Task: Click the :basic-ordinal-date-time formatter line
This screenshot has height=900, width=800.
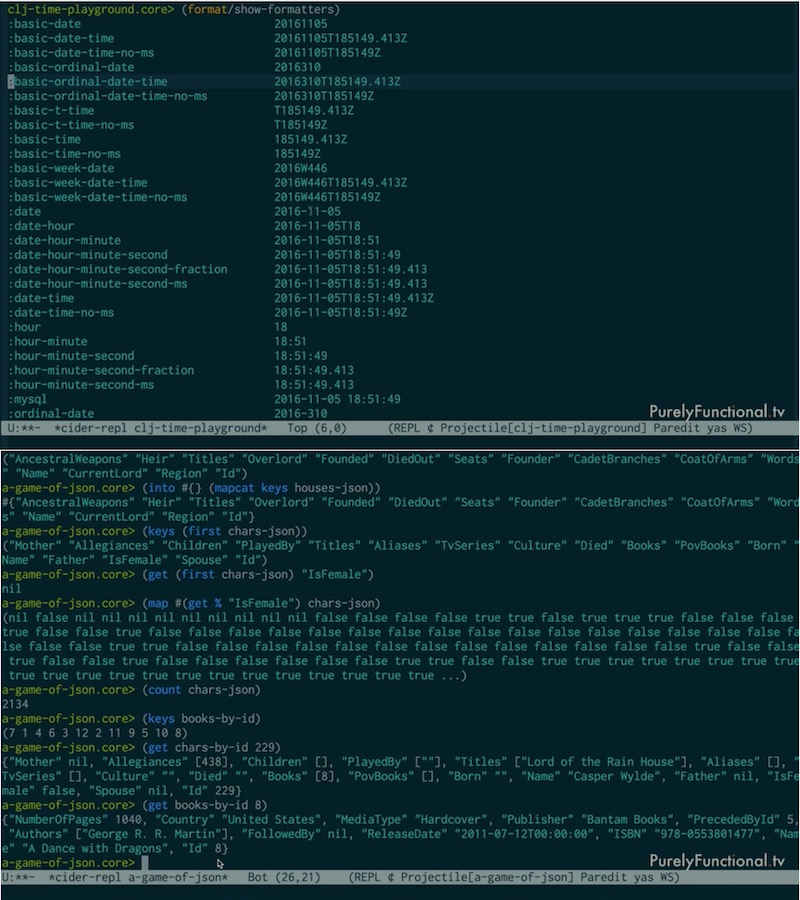Action: 88,81
